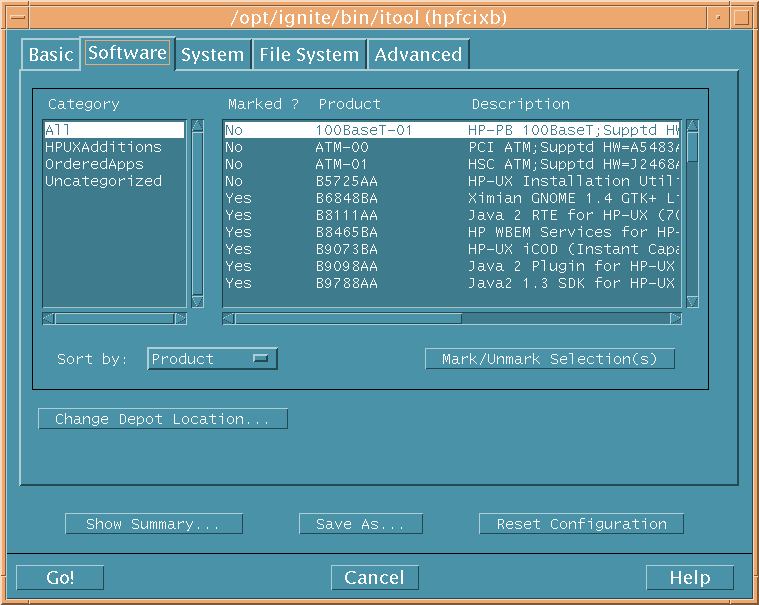Select the Uncategorized category
This screenshot has width=759, height=605.
click(x=103, y=181)
